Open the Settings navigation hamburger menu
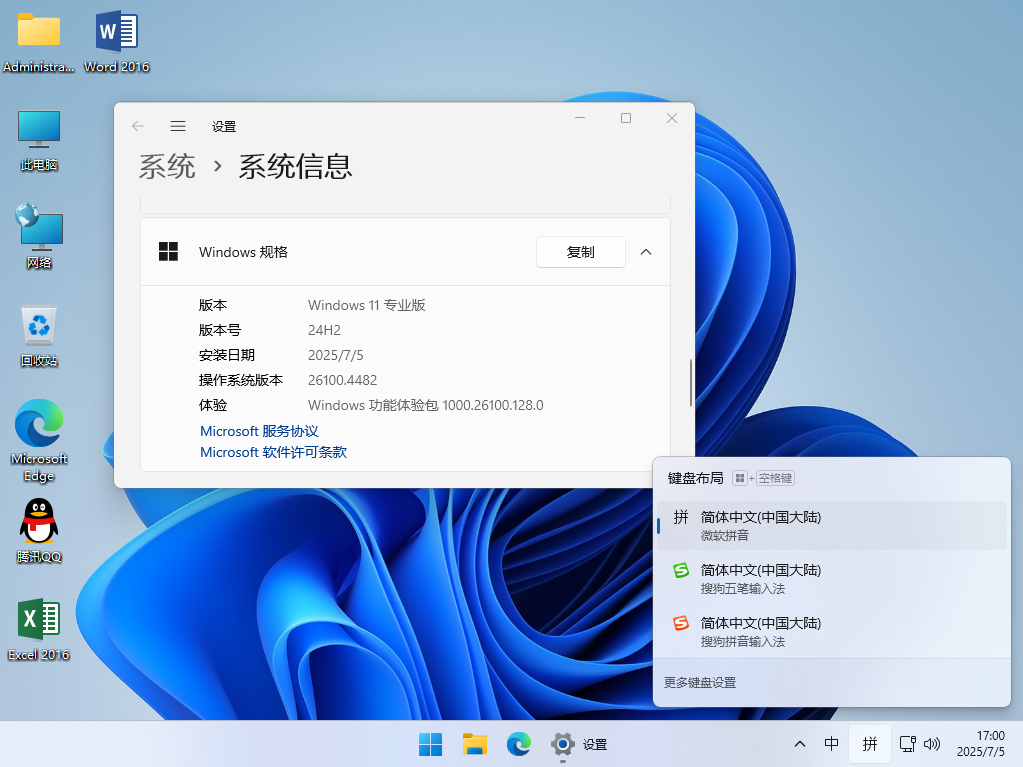 tap(178, 126)
